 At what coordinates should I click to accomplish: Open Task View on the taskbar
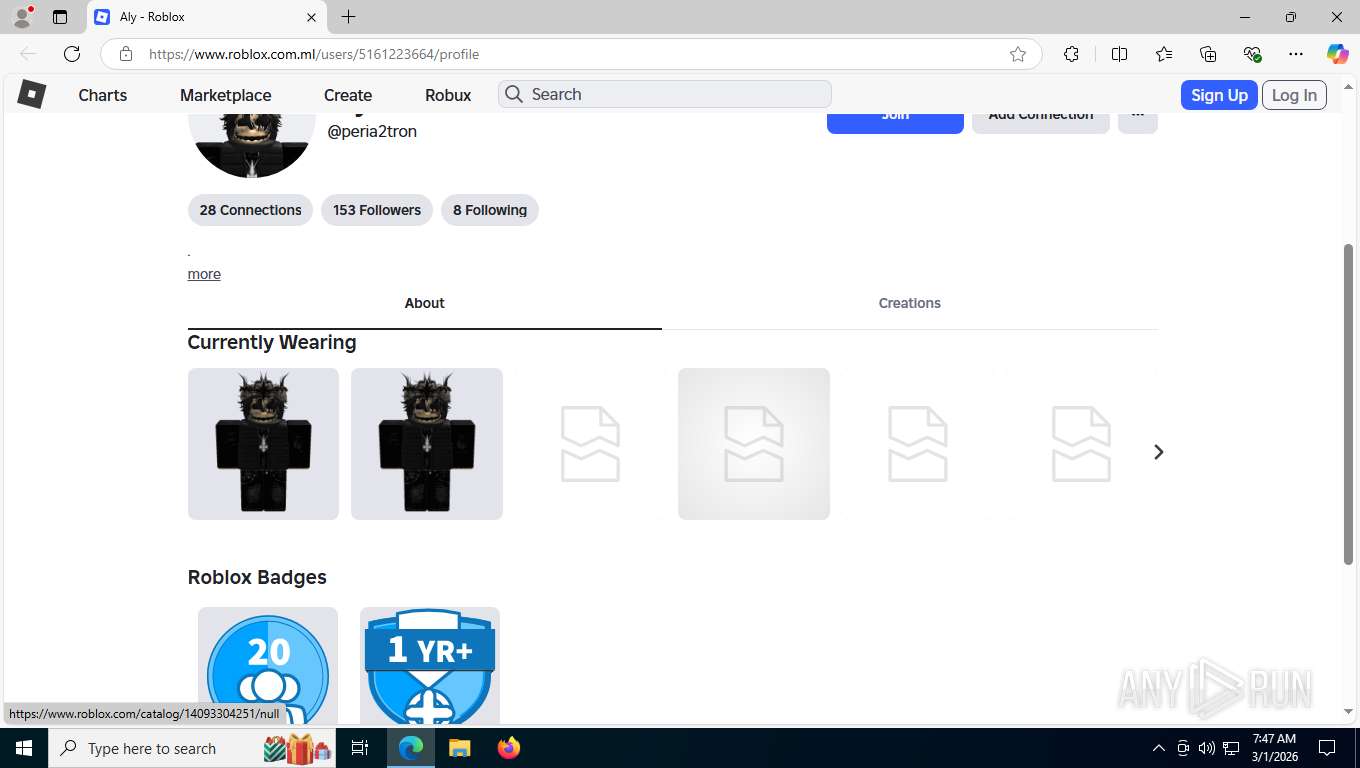point(360,748)
